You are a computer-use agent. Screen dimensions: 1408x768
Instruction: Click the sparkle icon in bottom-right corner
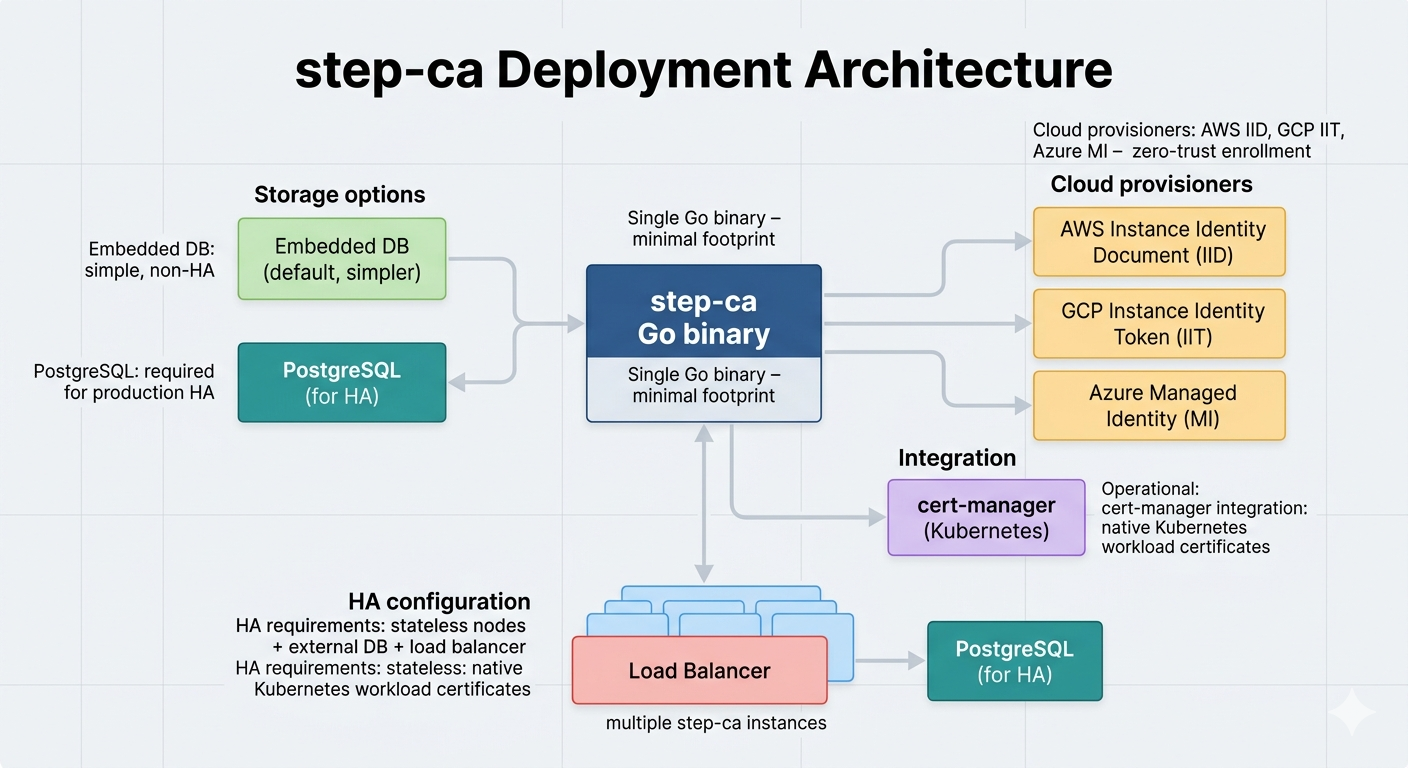(1352, 712)
